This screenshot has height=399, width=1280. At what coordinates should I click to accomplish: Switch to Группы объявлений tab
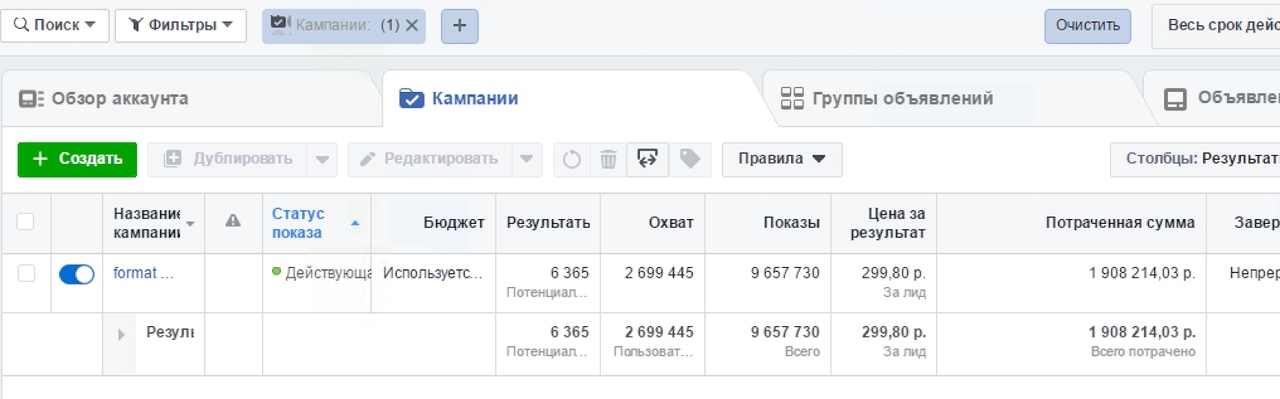tap(887, 99)
